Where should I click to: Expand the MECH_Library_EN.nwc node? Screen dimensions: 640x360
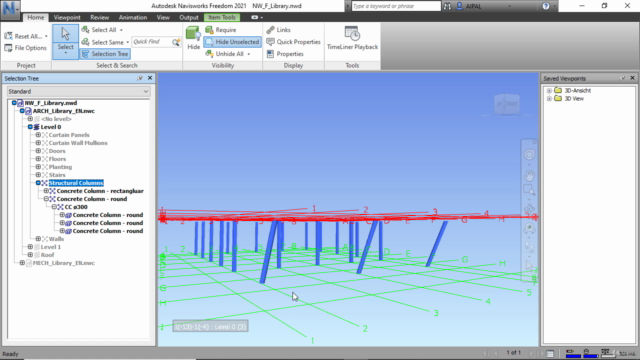pyautogui.click(x=22, y=263)
